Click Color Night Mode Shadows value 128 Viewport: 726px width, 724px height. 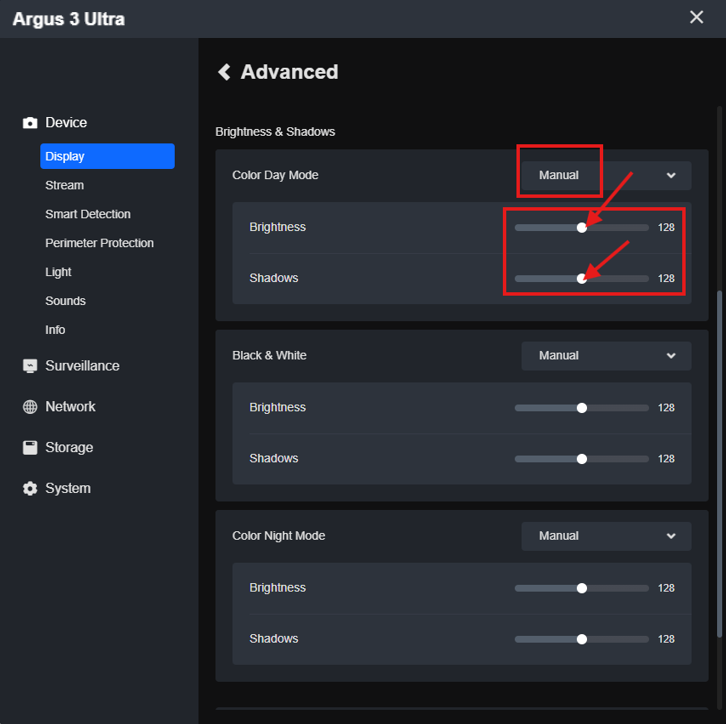(x=666, y=639)
